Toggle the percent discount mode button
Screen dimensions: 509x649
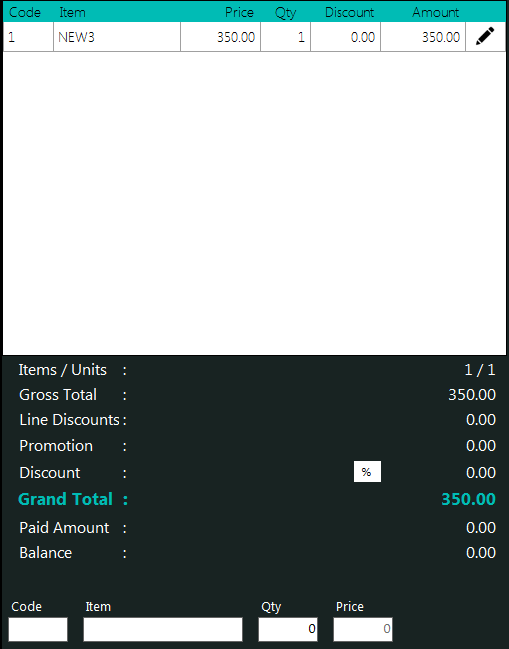[367, 471]
